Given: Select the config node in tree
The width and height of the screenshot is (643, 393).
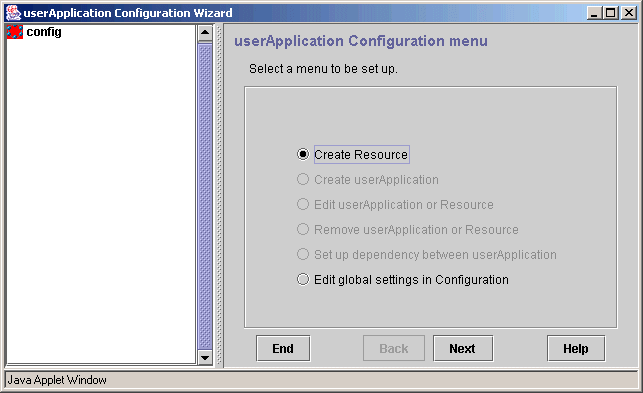Looking at the screenshot, I should click(x=44, y=32).
